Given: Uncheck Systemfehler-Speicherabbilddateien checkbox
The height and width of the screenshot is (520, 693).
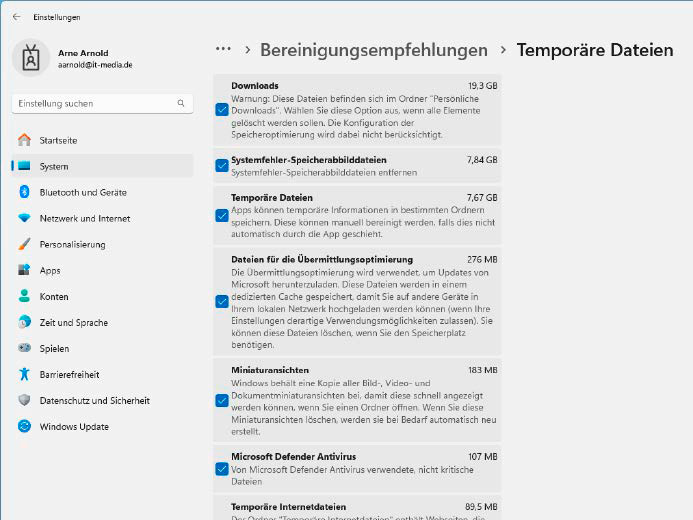Looking at the screenshot, I should pos(222,165).
